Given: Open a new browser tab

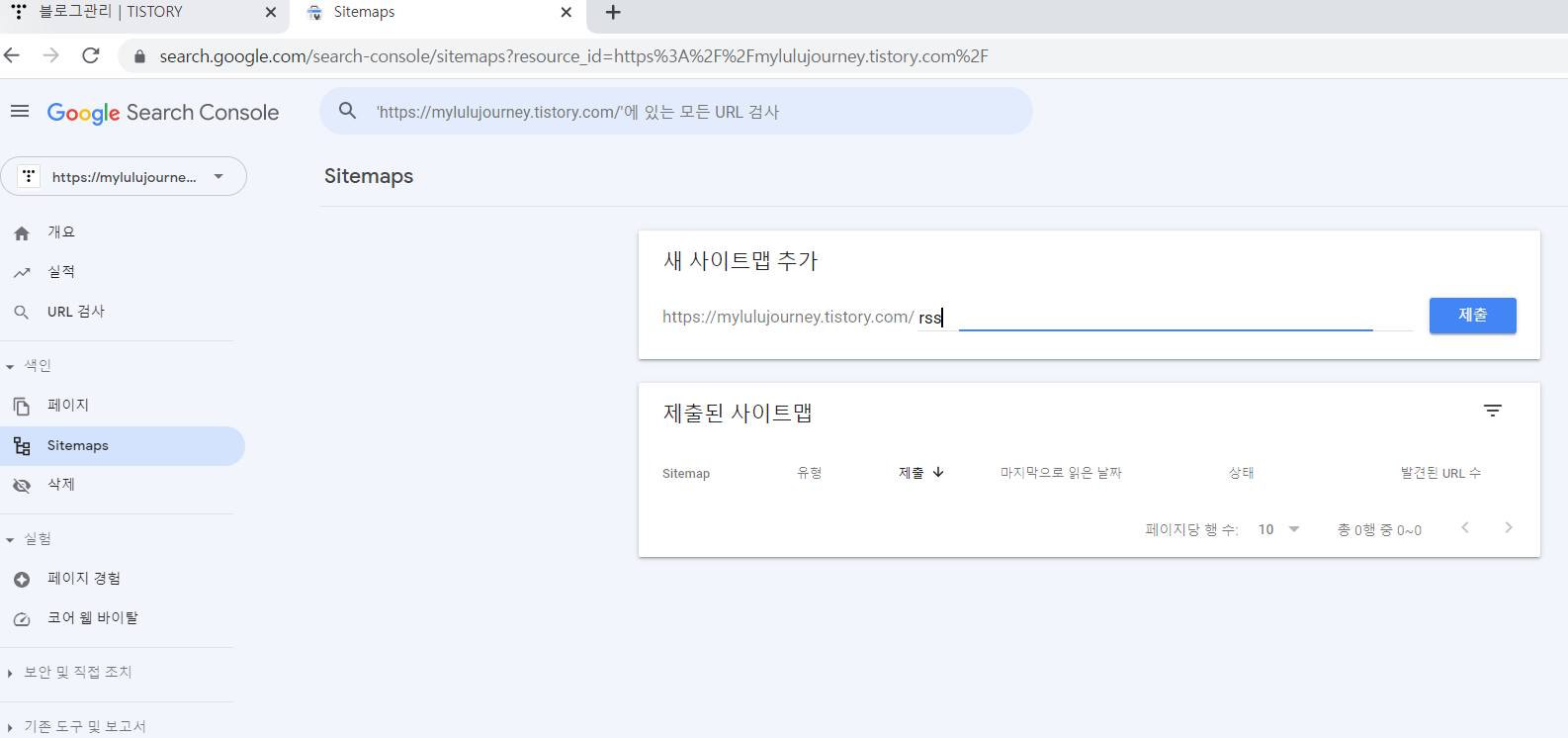Looking at the screenshot, I should (613, 12).
